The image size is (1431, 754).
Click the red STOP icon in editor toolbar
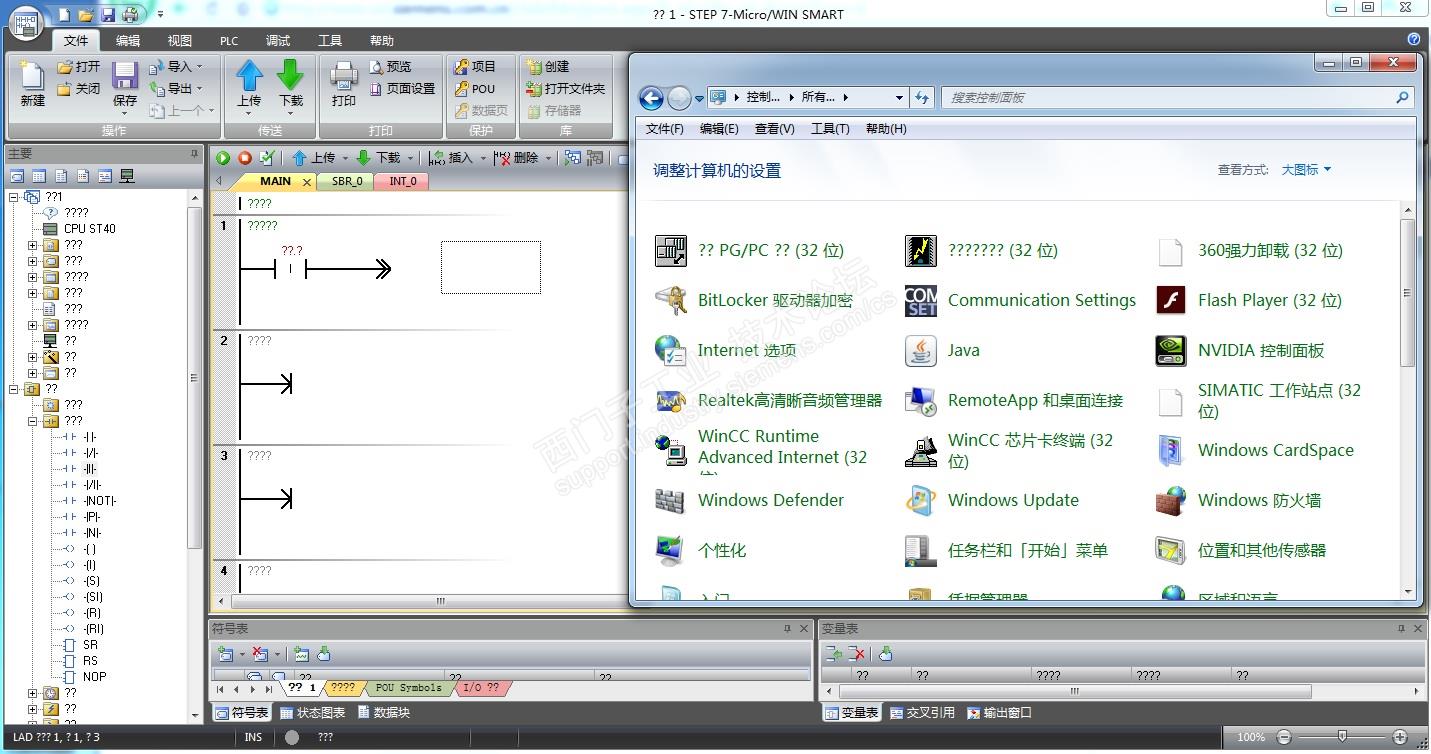[x=245, y=158]
